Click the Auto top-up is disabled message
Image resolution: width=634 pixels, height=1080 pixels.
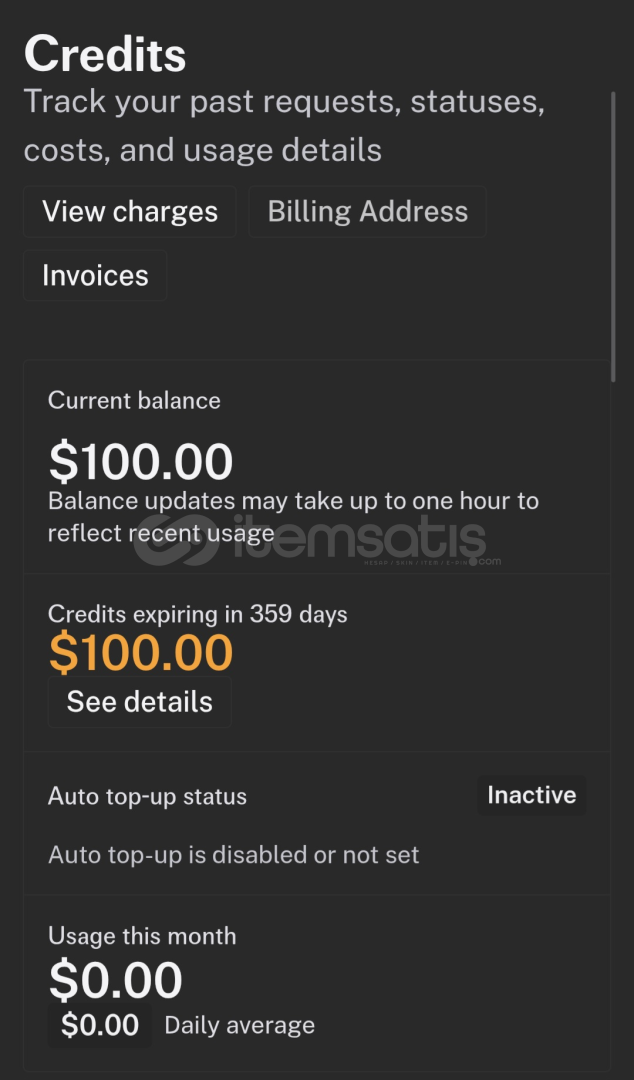pos(233,855)
